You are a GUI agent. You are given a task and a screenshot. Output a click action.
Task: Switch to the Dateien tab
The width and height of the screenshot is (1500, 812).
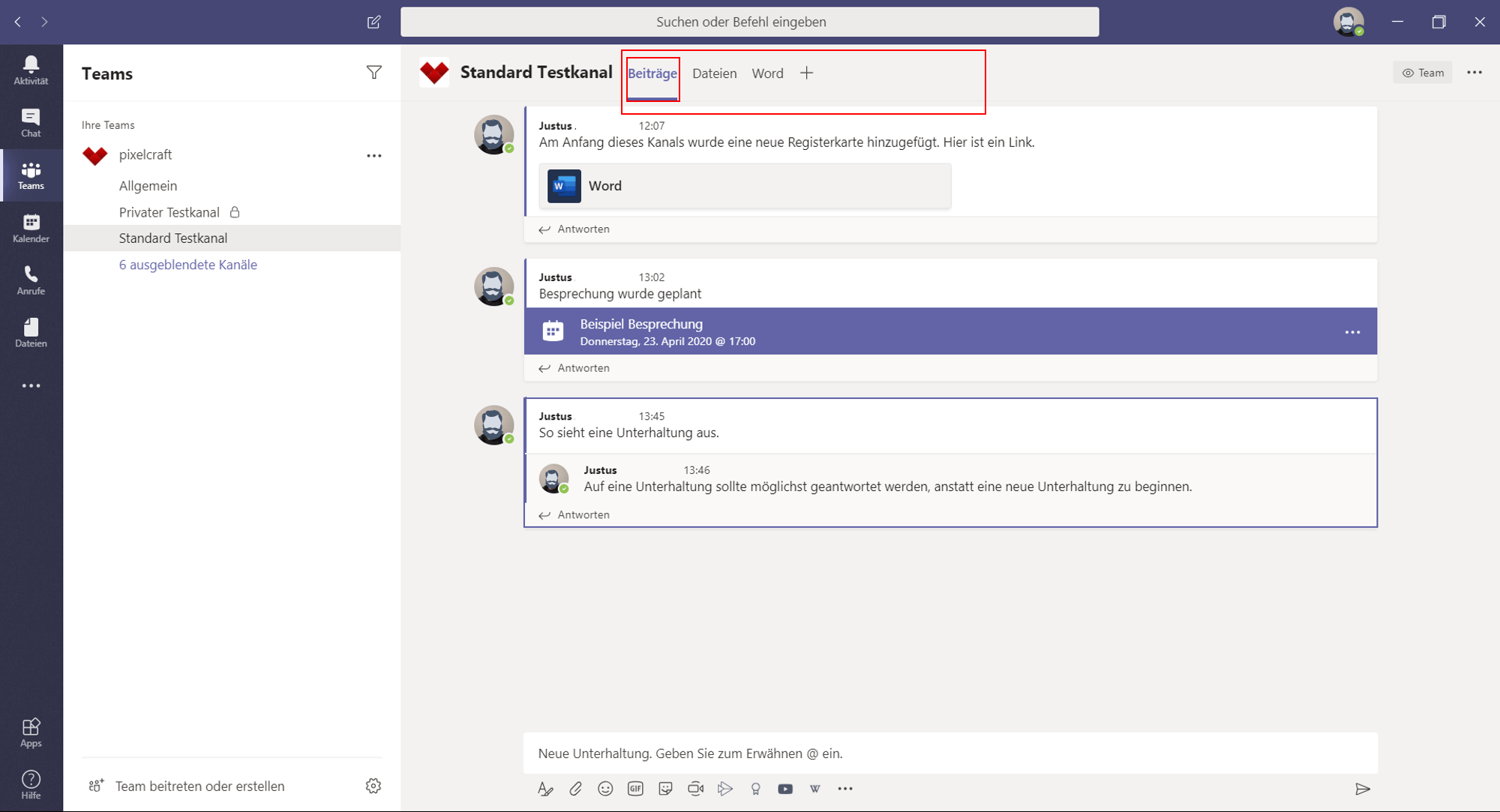pos(714,73)
